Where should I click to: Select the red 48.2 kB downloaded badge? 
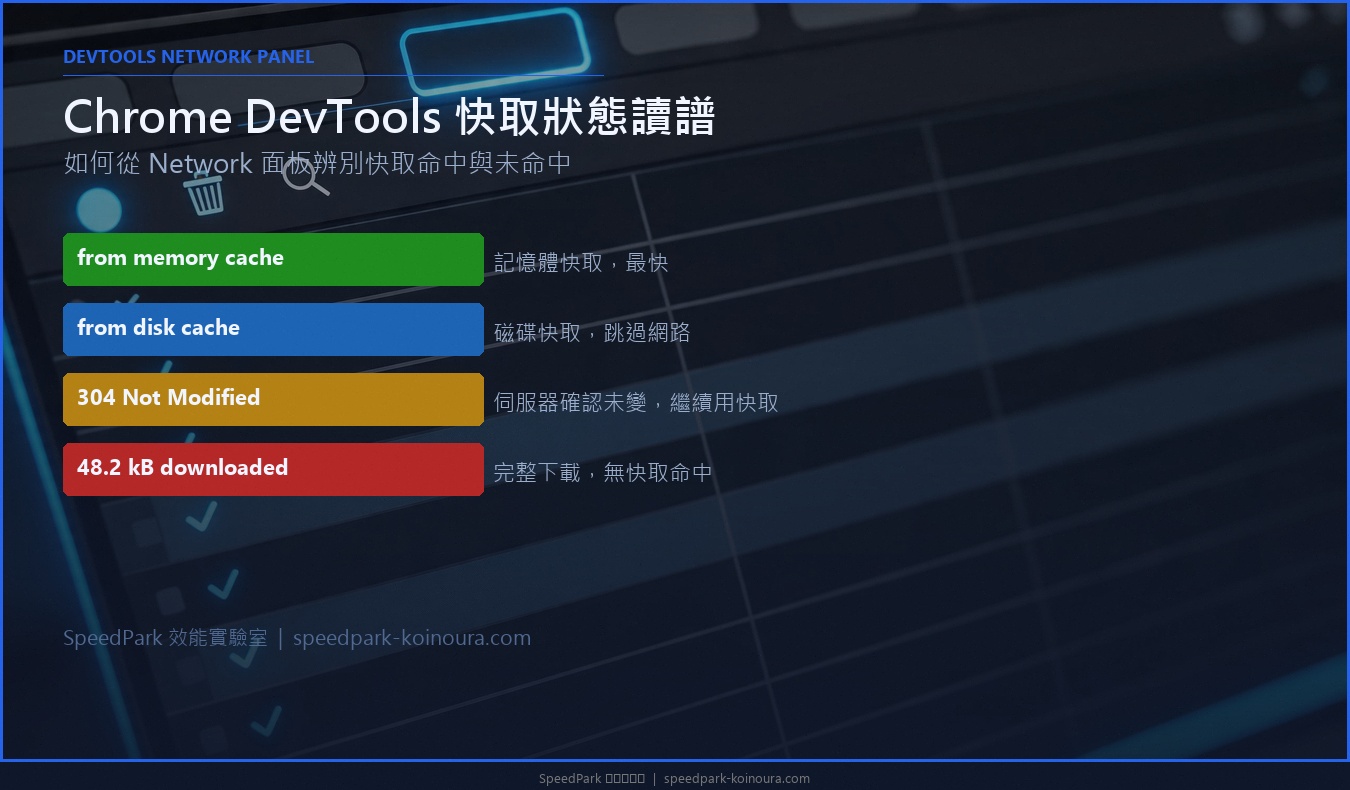click(273, 469)
